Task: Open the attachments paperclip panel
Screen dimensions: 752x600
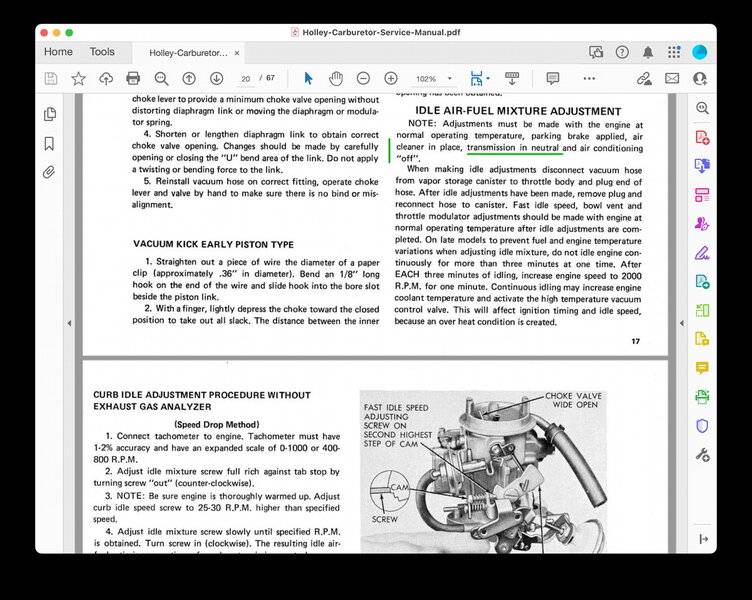Action: click(x=49, y=172)
